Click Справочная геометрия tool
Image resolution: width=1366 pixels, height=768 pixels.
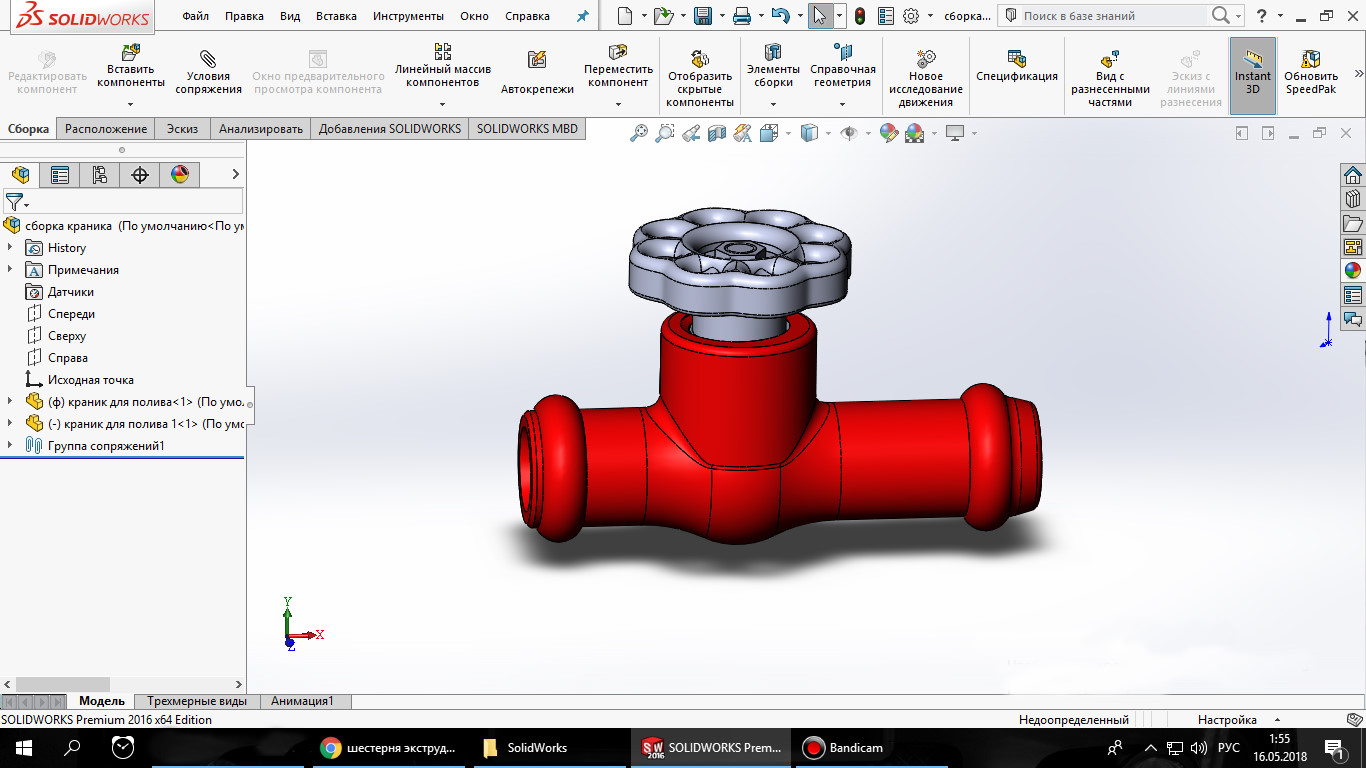click(843, 67)
